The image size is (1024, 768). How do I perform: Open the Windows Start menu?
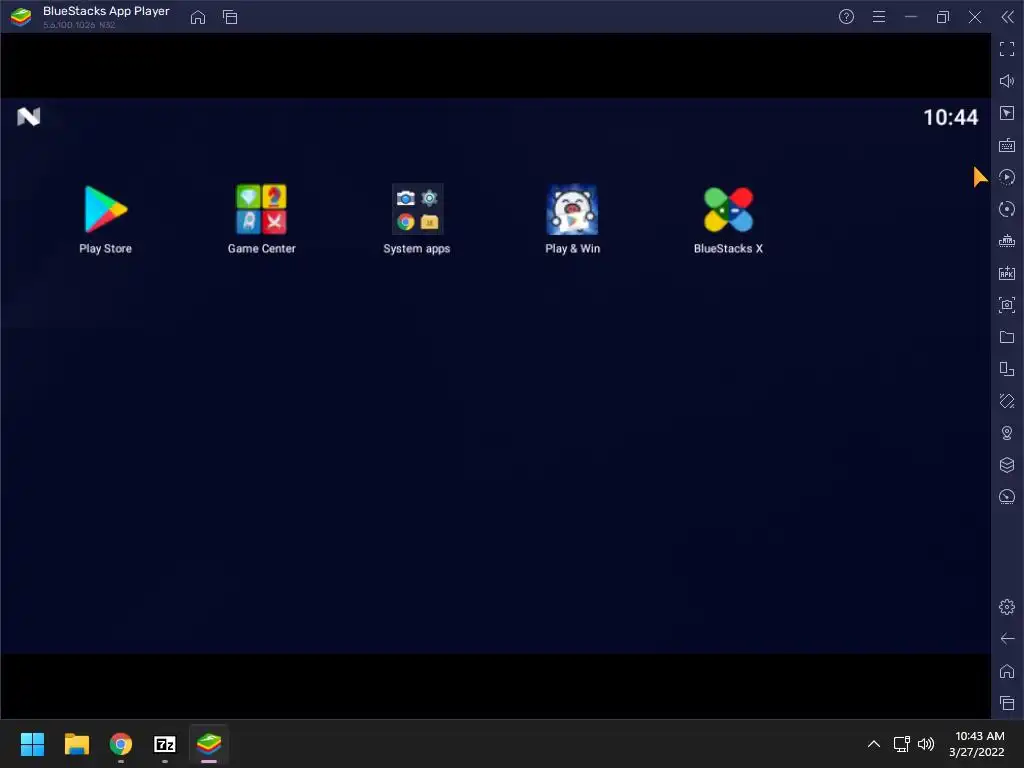click(x=32, y=744)
